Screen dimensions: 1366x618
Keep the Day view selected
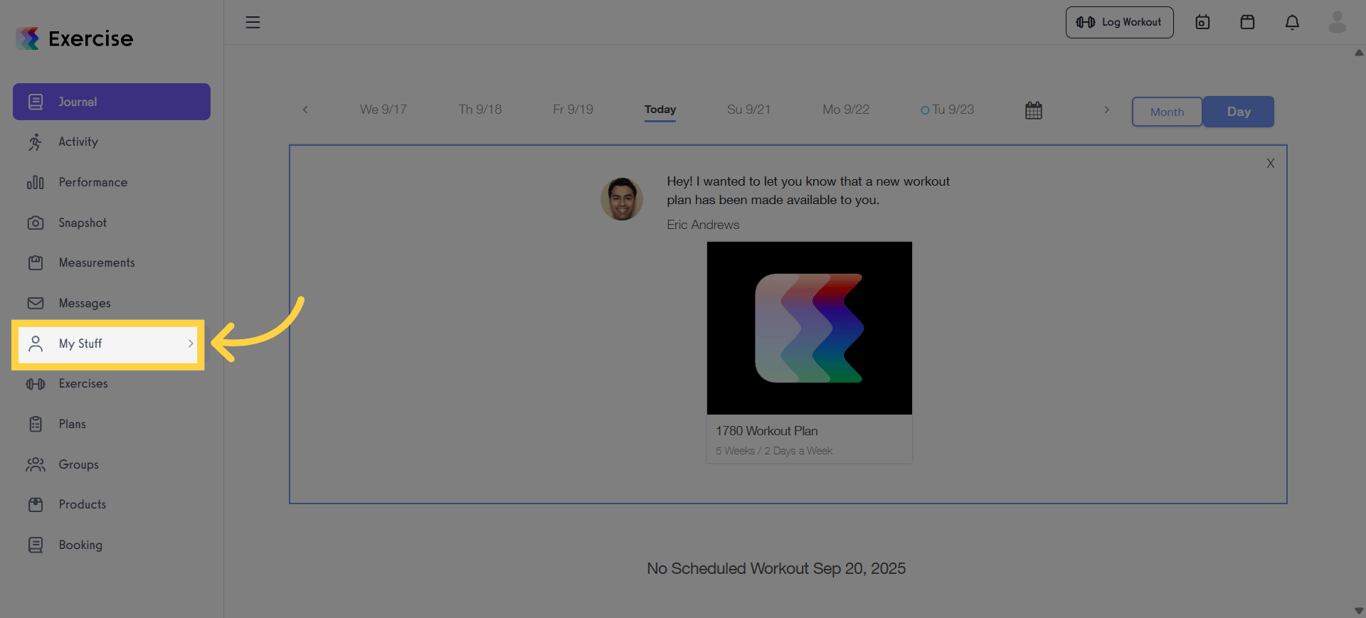click(x=1238, y=111)
